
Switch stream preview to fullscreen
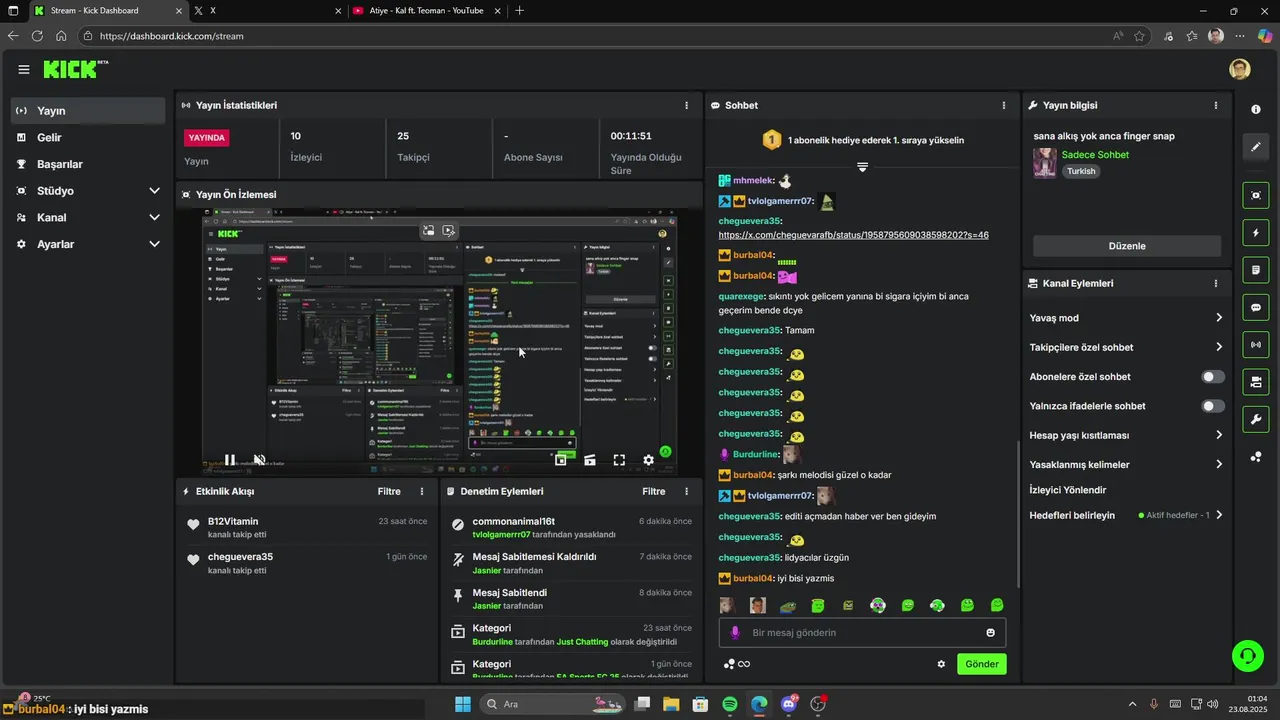pos(619,460)
